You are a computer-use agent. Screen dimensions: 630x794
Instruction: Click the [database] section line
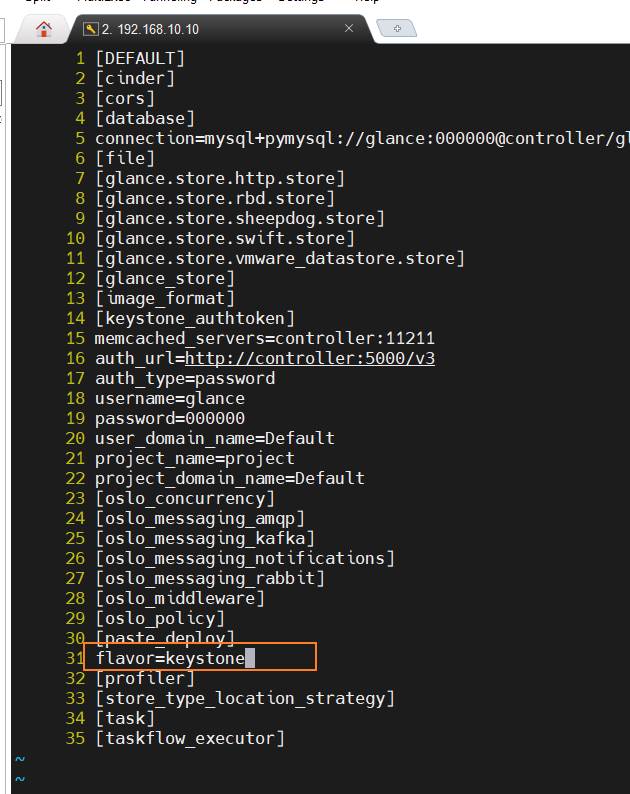click(x=145, y=118)
